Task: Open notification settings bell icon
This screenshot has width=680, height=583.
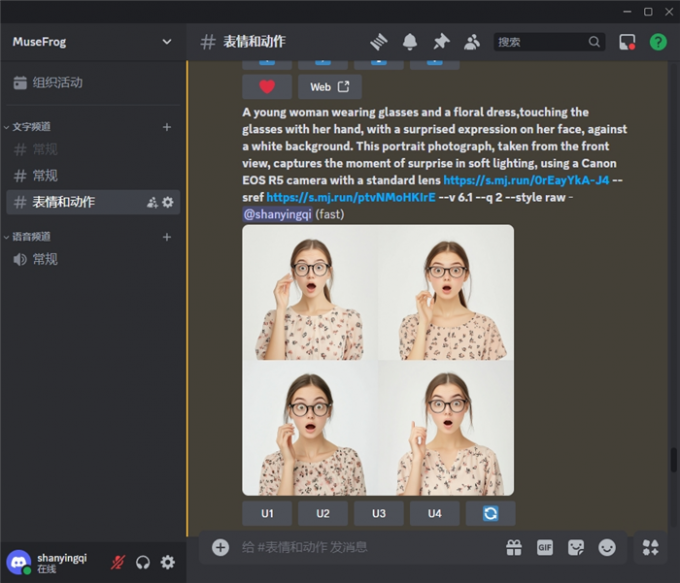Action: (410, 42)
